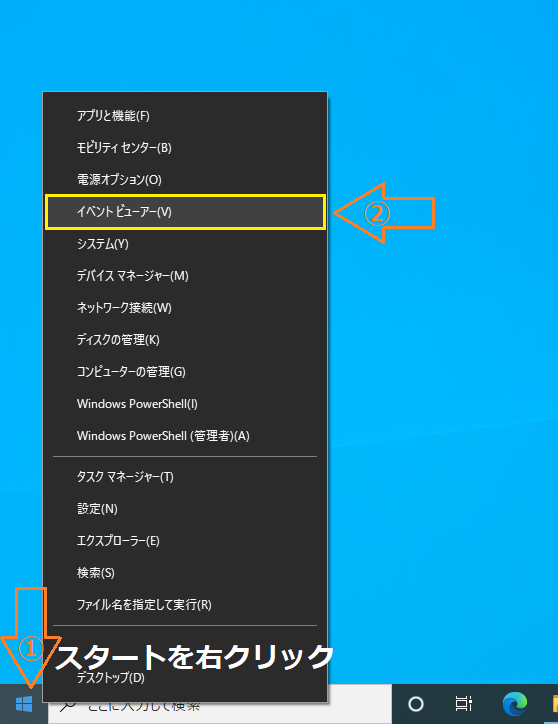The image size is (558, 724).
Task: Click the search magnifier icon
Action: click(68, 706)
